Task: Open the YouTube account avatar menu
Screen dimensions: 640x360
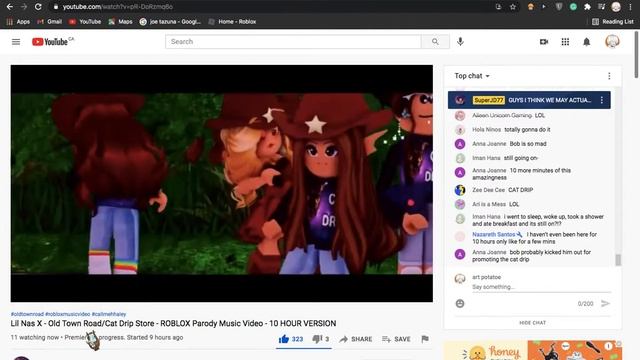Action: (x=612, y=42)
